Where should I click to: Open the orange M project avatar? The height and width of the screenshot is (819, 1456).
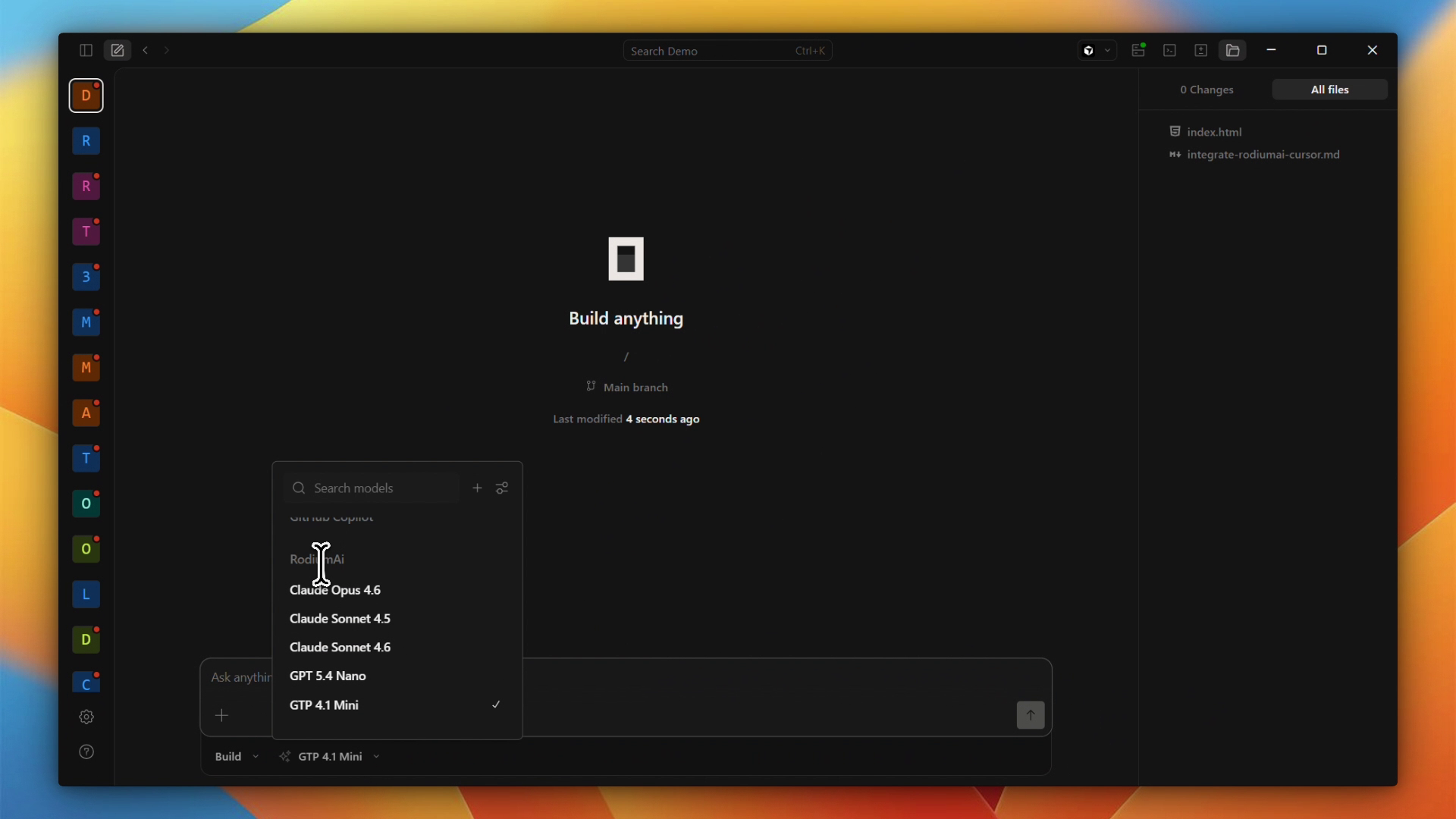(x=86, y=368)
